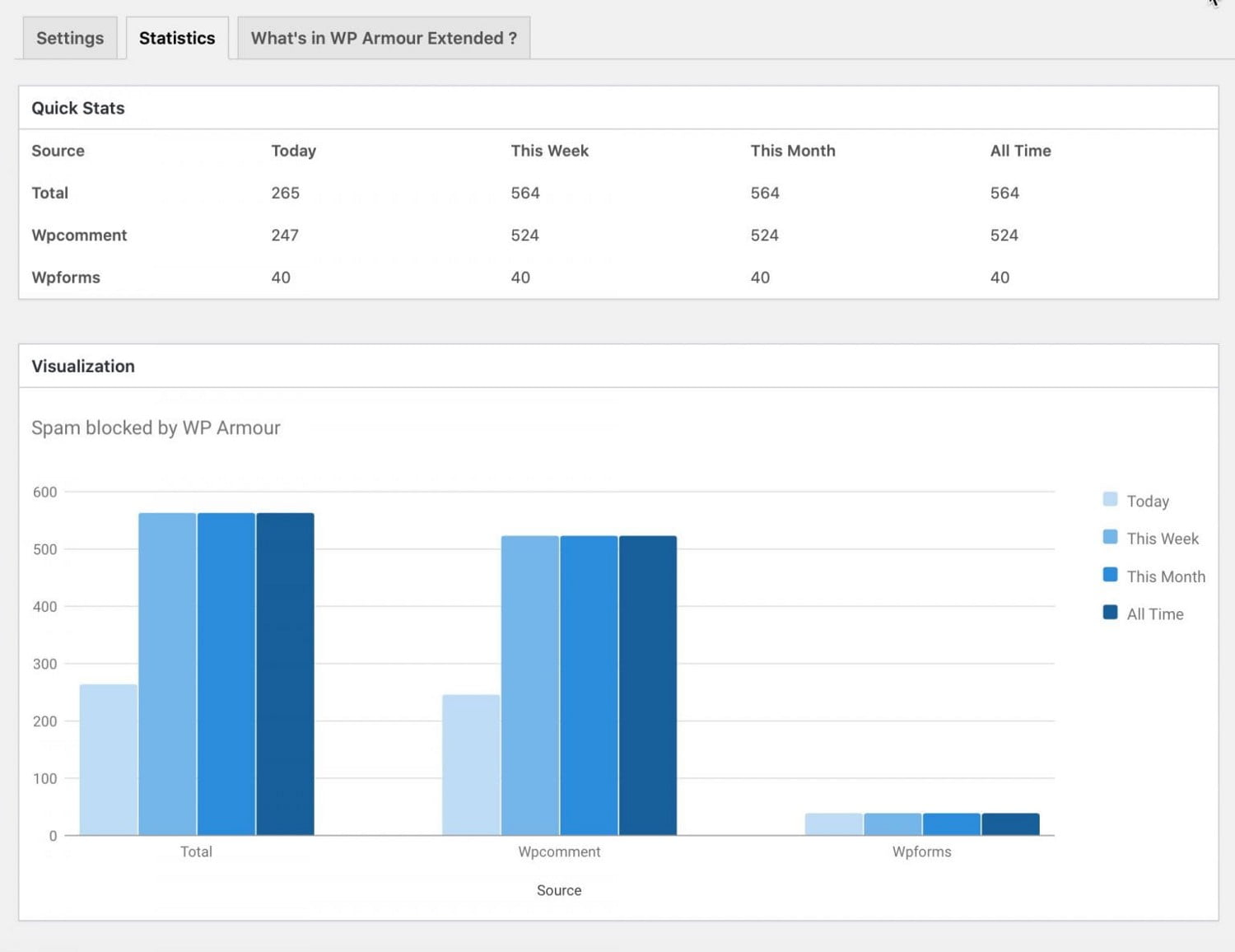Click Wpcomment value 524 under All Time
This screenshot has width=1235, height=952.
[x=1004, y=236]
